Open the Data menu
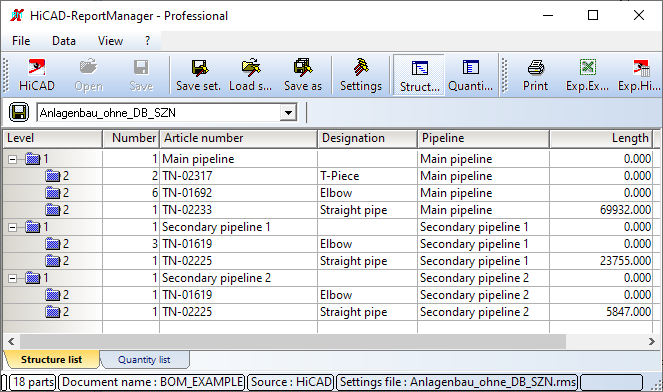 [x=64, y=41]
